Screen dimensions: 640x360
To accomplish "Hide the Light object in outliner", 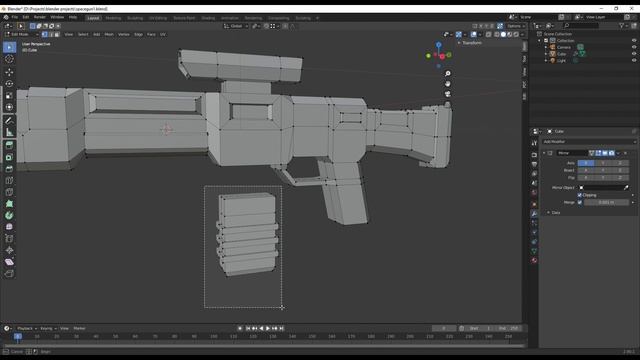I will pos(634,60).
